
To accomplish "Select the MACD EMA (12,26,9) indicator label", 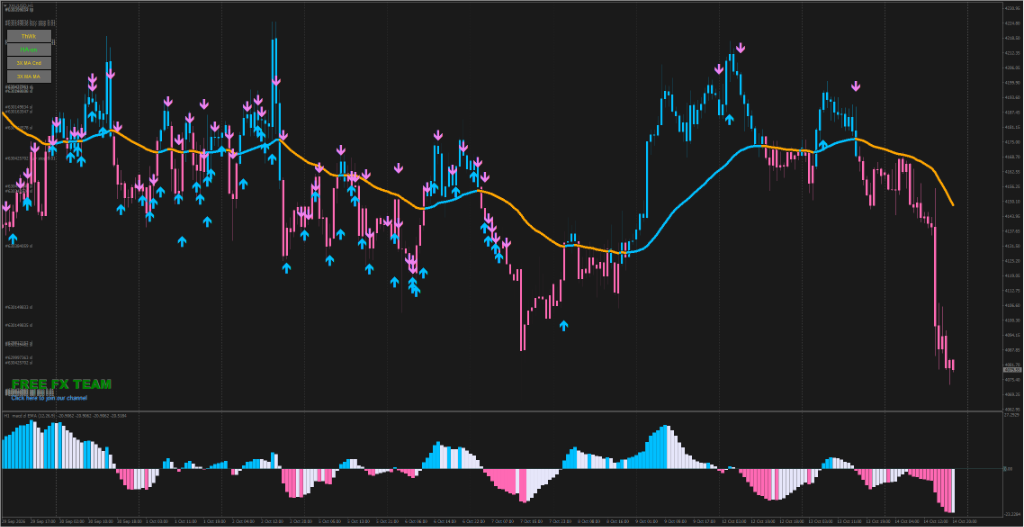I will click(65, 416).
